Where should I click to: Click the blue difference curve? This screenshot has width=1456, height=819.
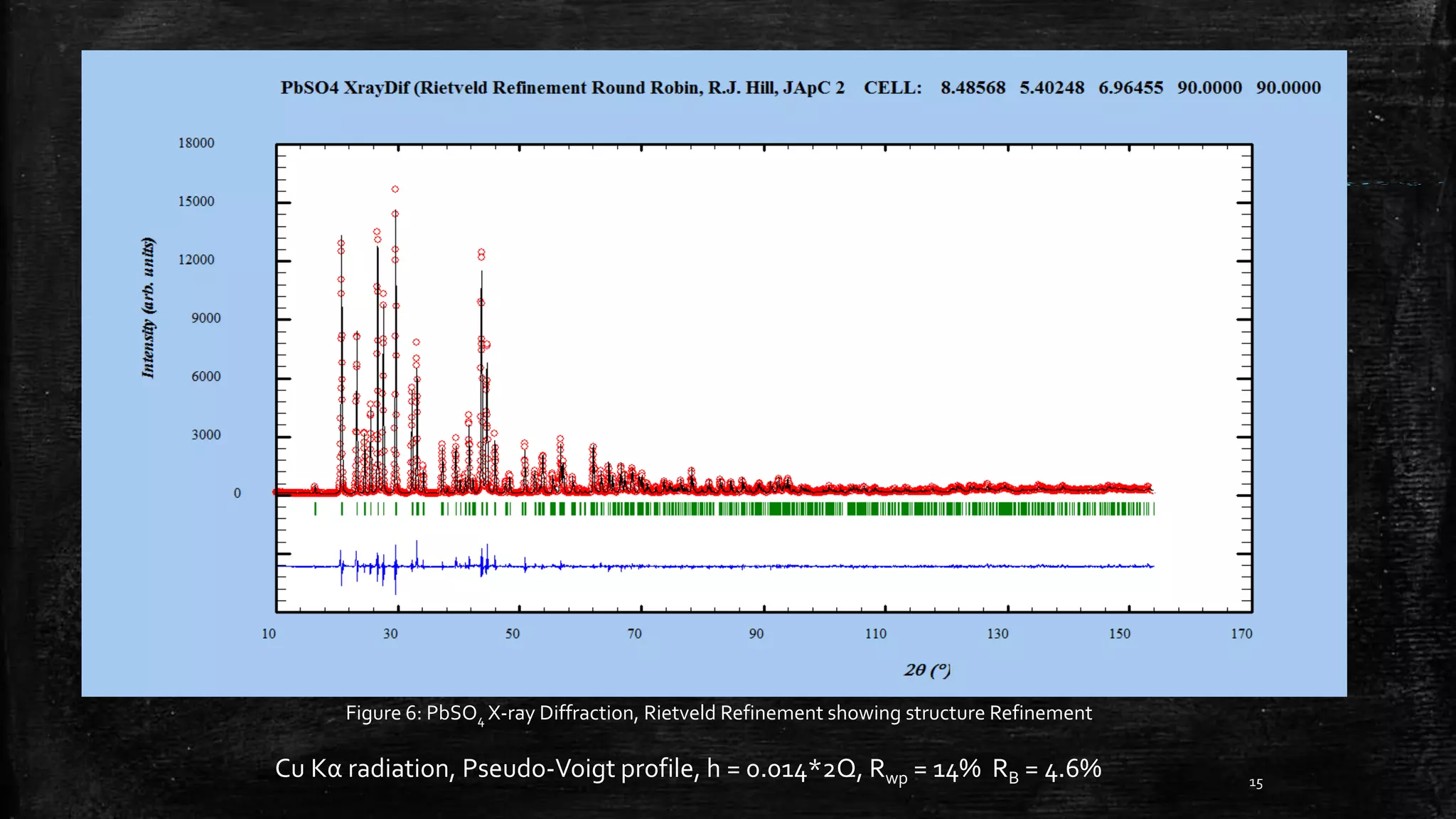click(782, 567)
